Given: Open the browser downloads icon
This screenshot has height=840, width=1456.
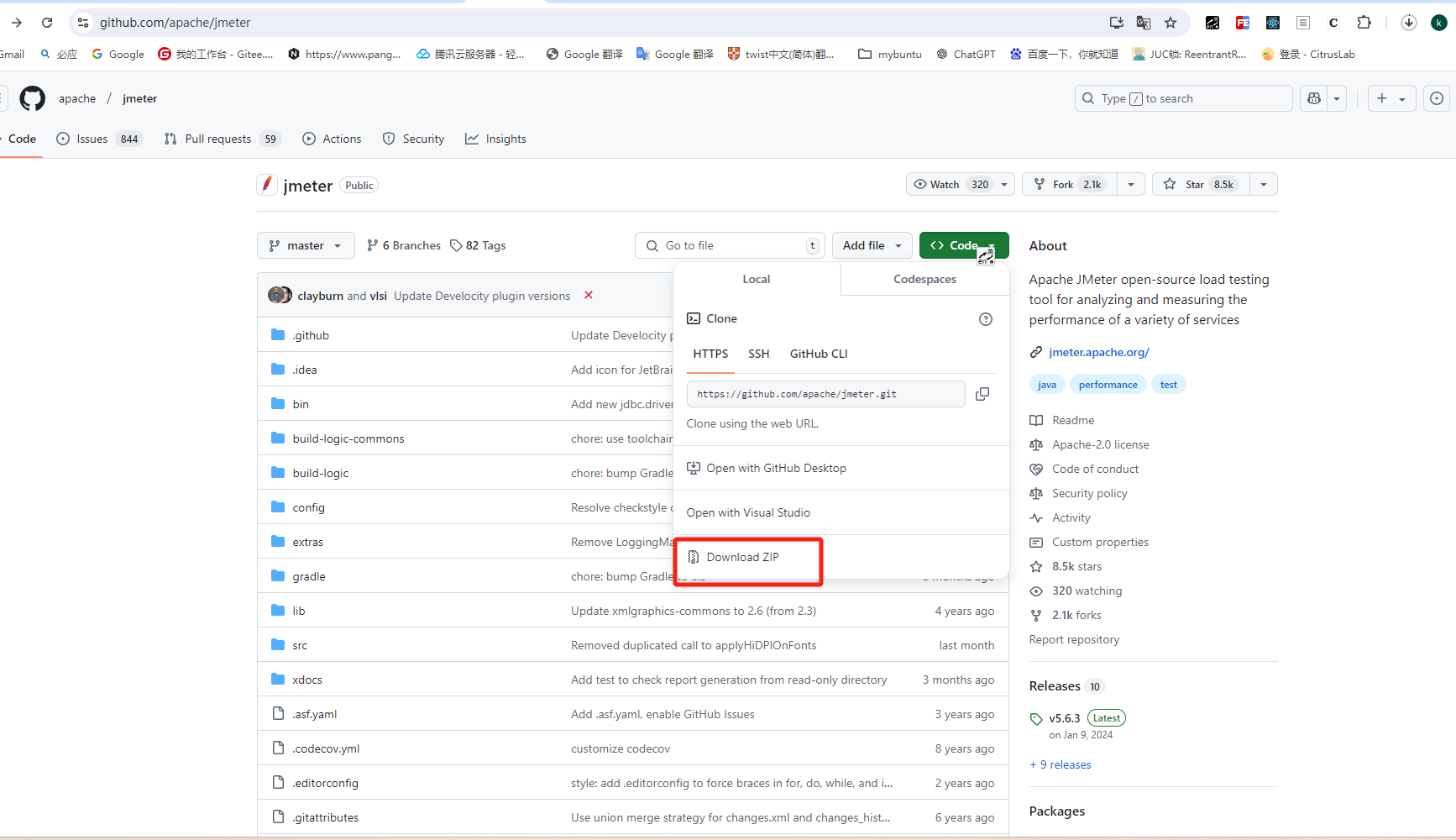Looking at the screenshot, I should coord(1409,23).
